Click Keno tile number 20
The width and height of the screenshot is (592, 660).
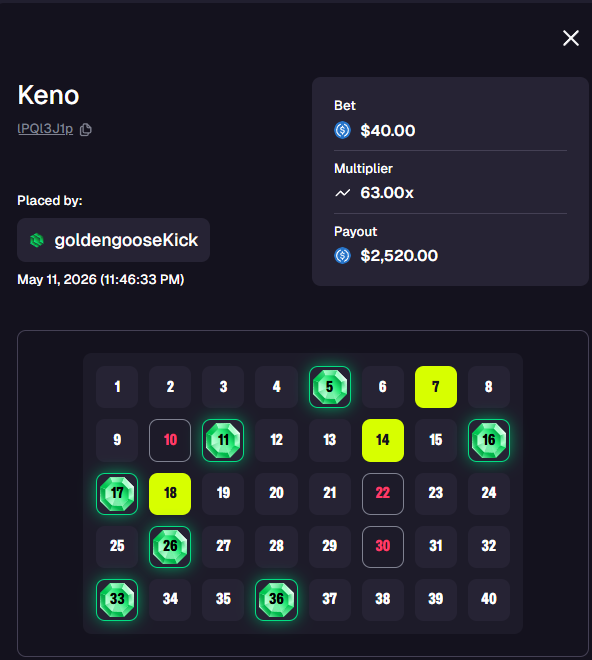point(276,493)
